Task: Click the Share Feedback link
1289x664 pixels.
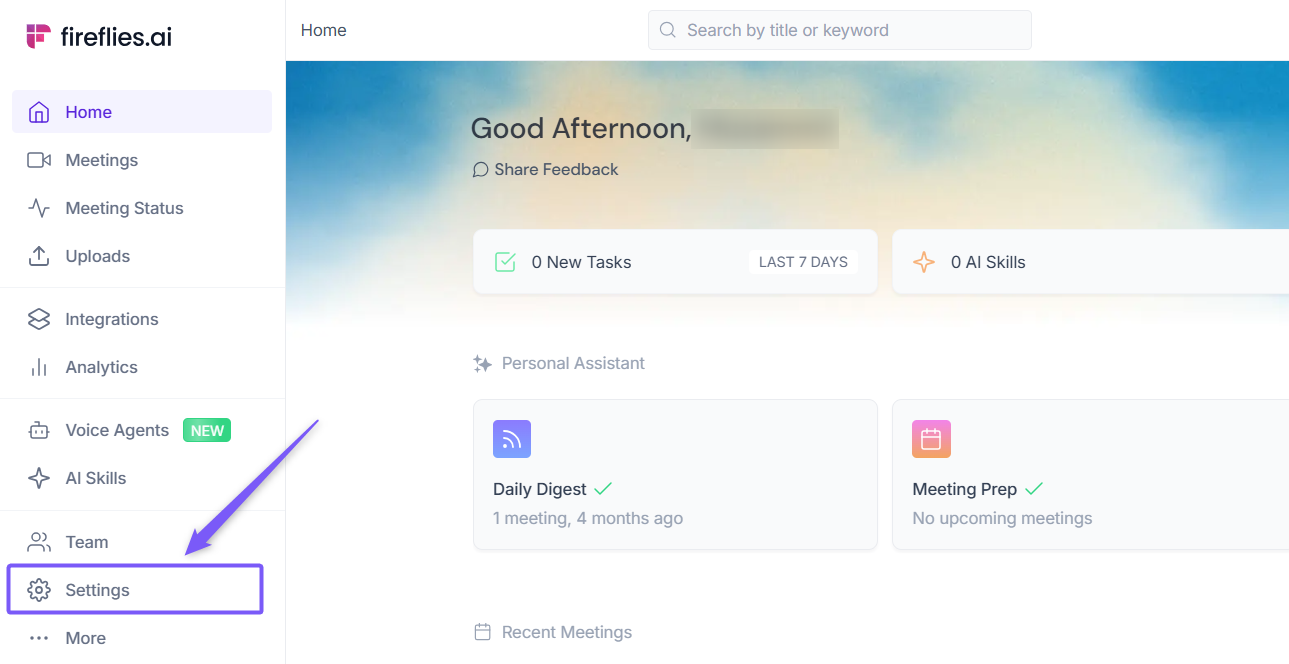Action: (546, 170)
